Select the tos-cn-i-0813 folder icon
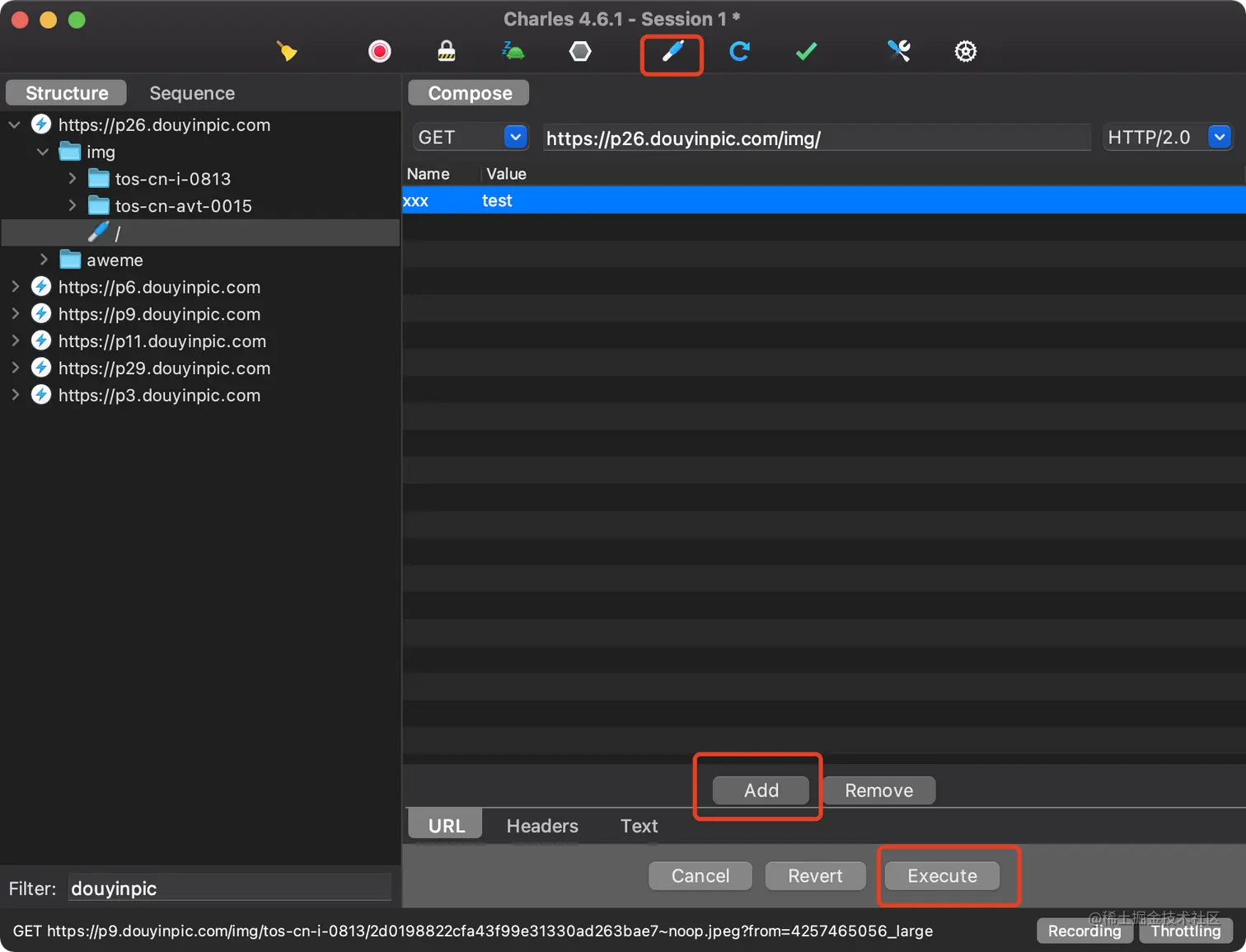 [99, 179]
